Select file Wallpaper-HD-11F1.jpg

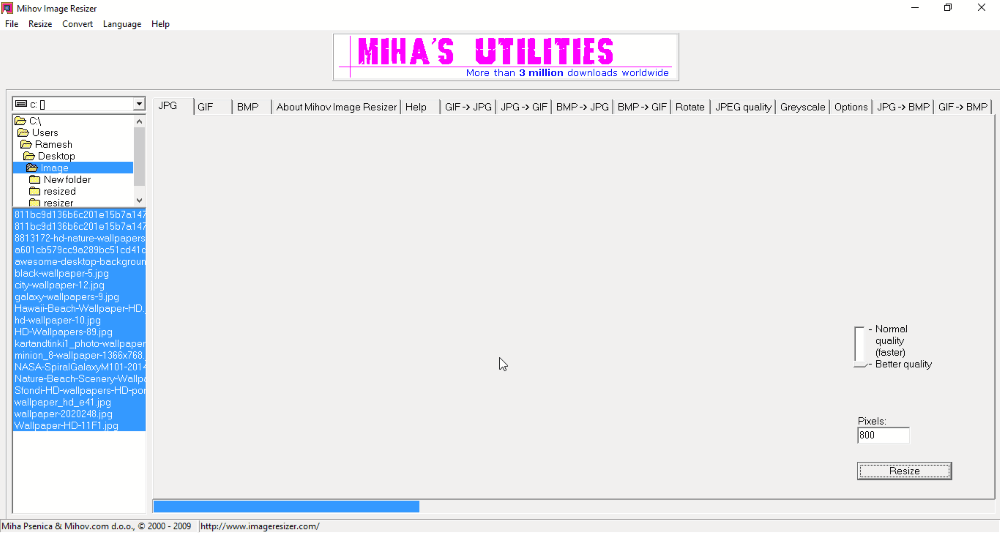tap(79, 426)
